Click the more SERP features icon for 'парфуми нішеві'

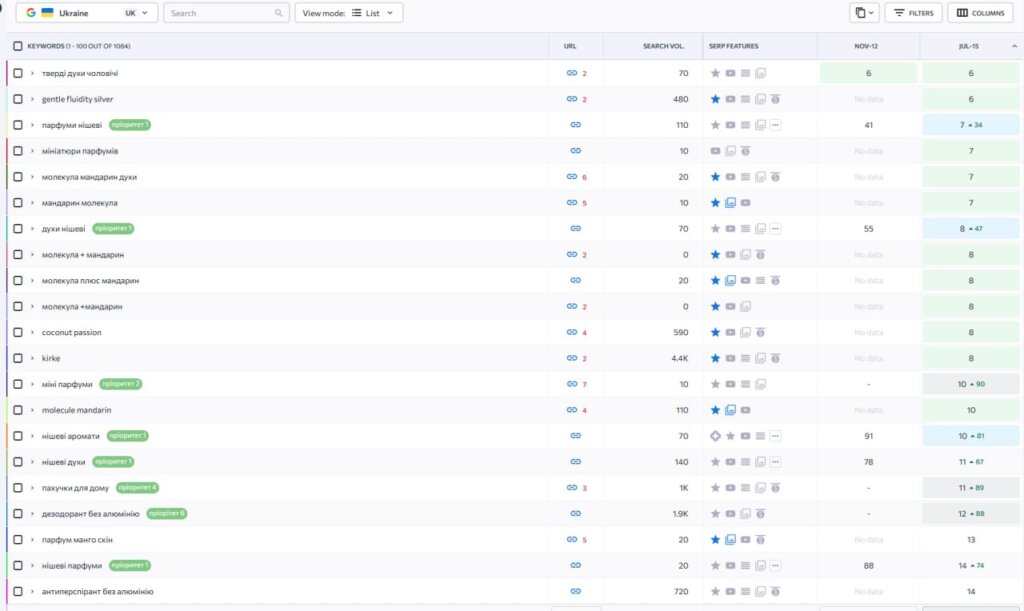click(x=776, y=125)
